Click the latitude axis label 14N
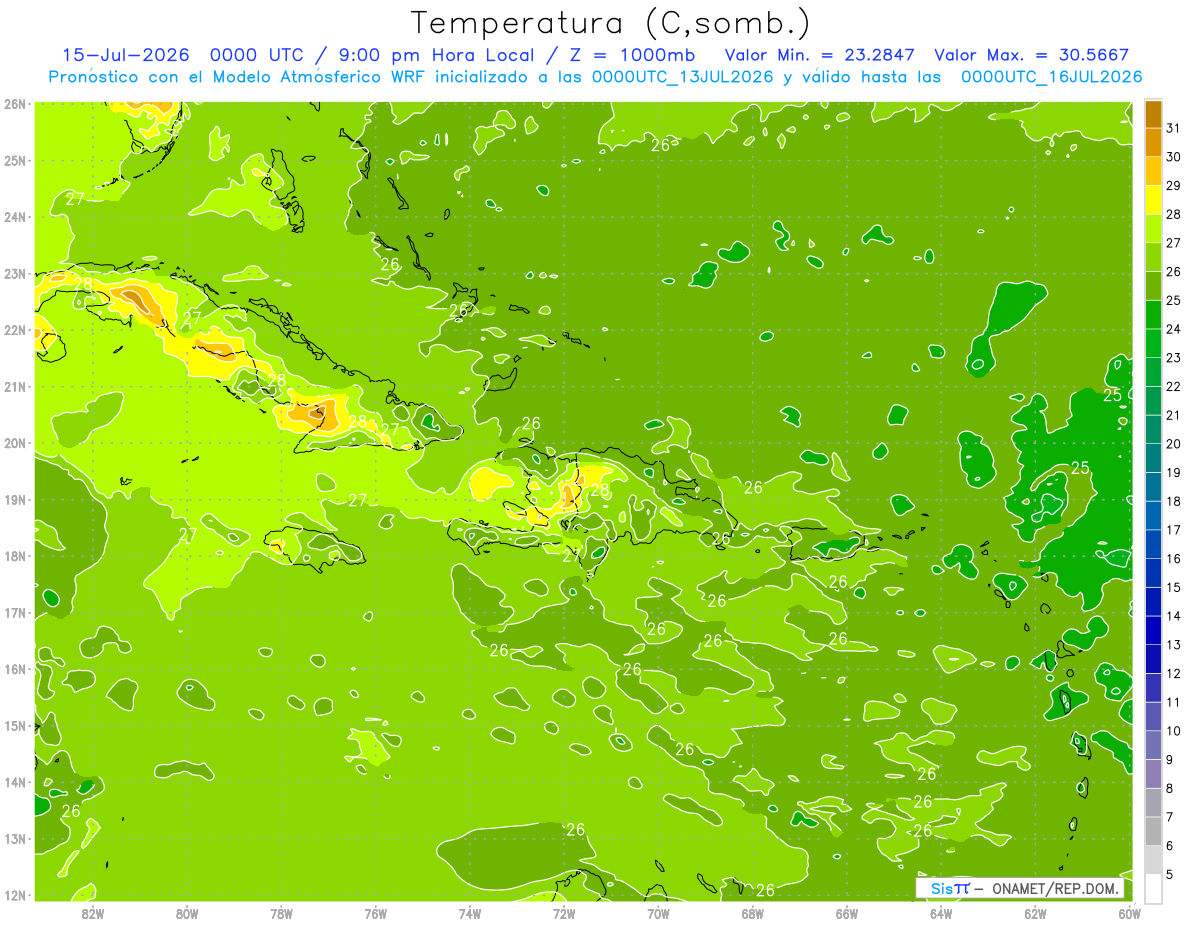 15,782
